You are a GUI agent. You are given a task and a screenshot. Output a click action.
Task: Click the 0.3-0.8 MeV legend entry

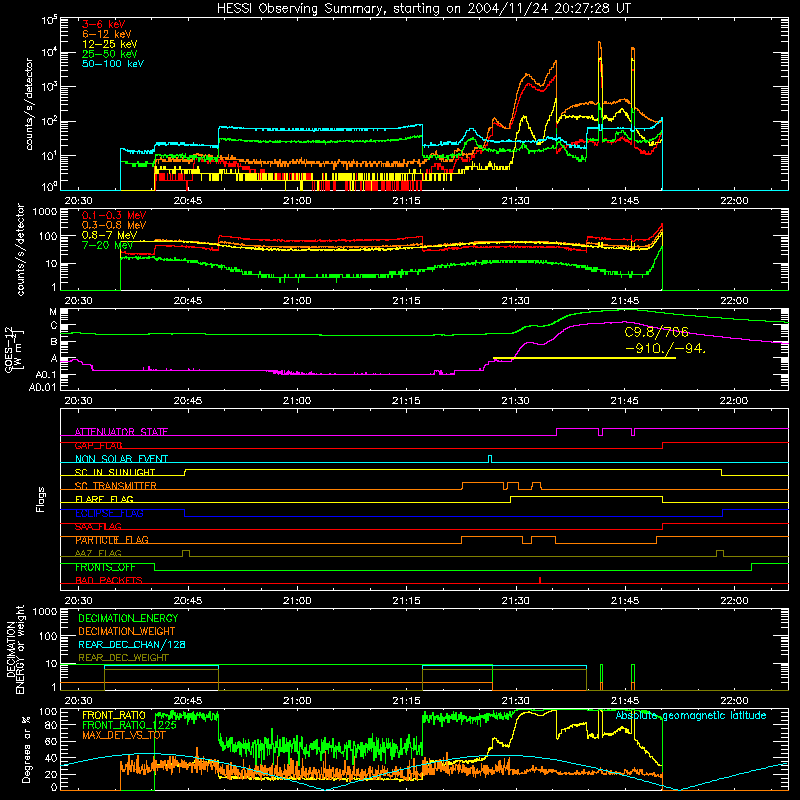[114, 225]
